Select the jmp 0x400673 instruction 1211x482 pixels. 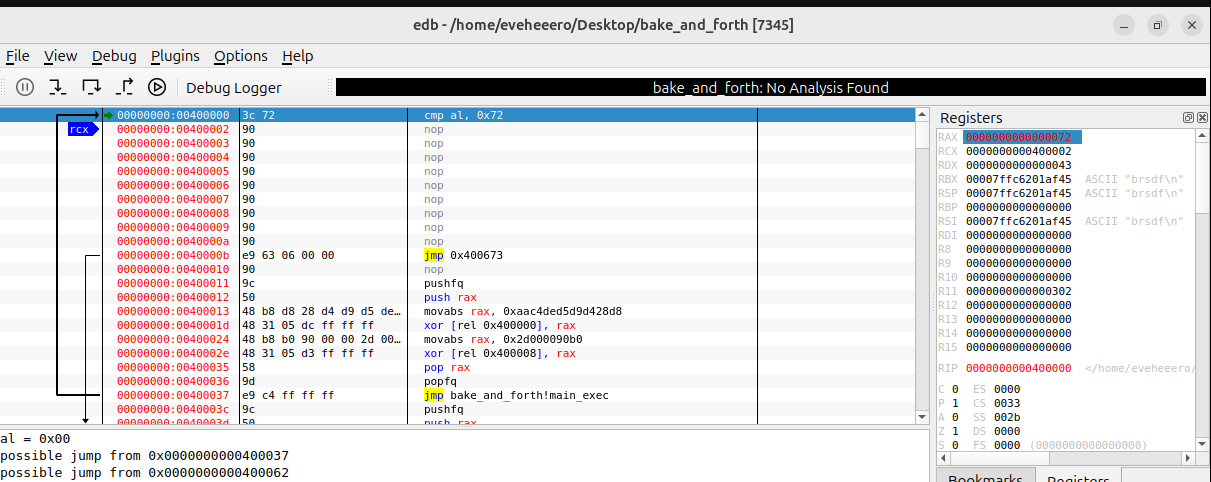[463, 255]
